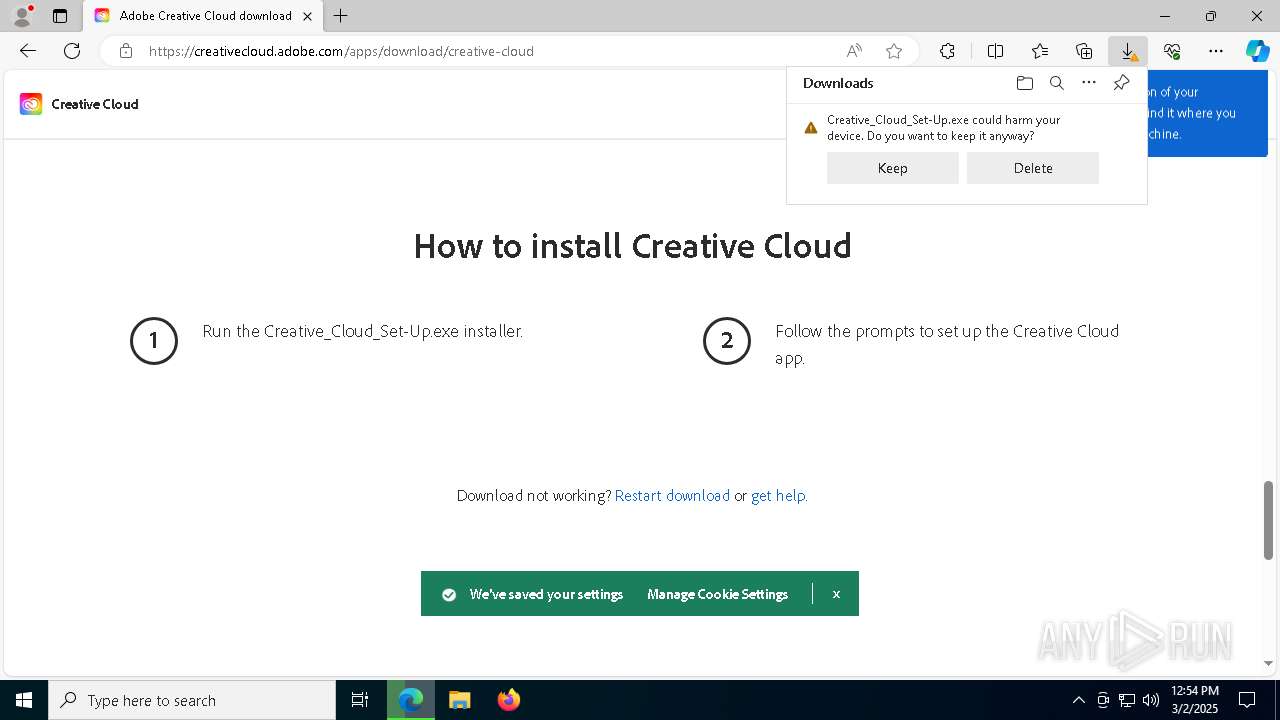Open more options in Downloads panel
This screenshot has width=1280, height=720.
click(1089, 83)
